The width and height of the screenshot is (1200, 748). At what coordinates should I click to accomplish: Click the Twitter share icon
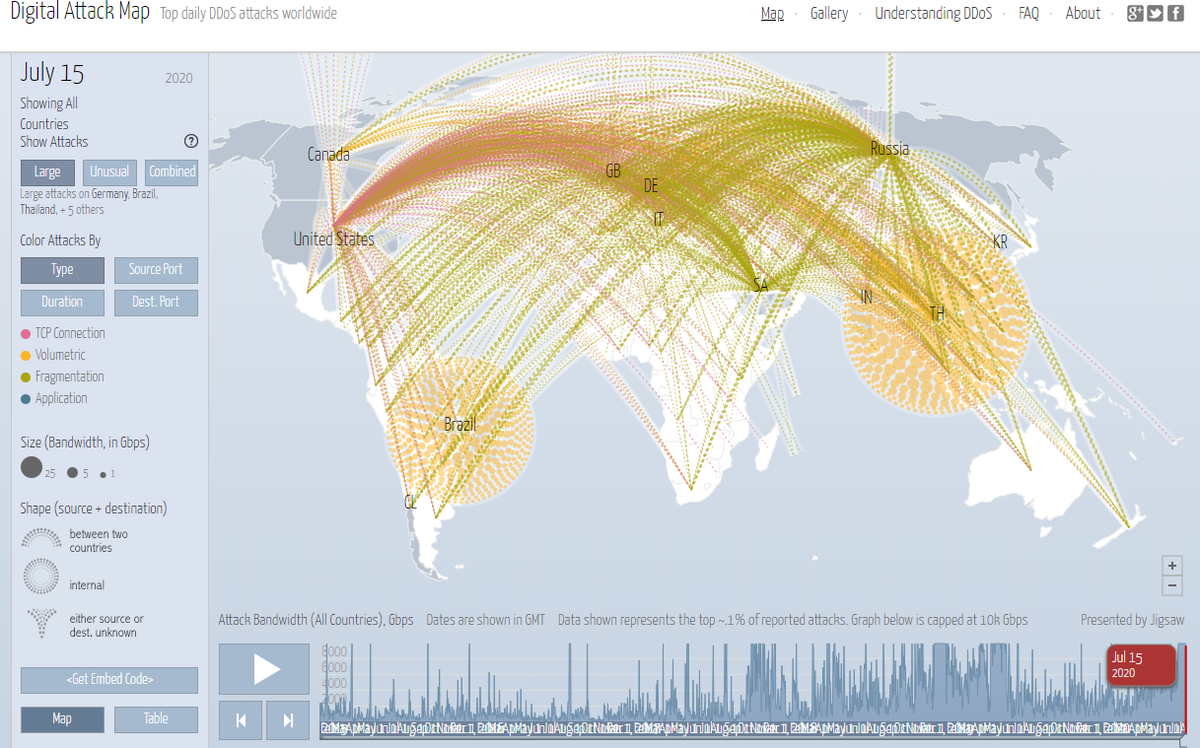(1155, 13)
